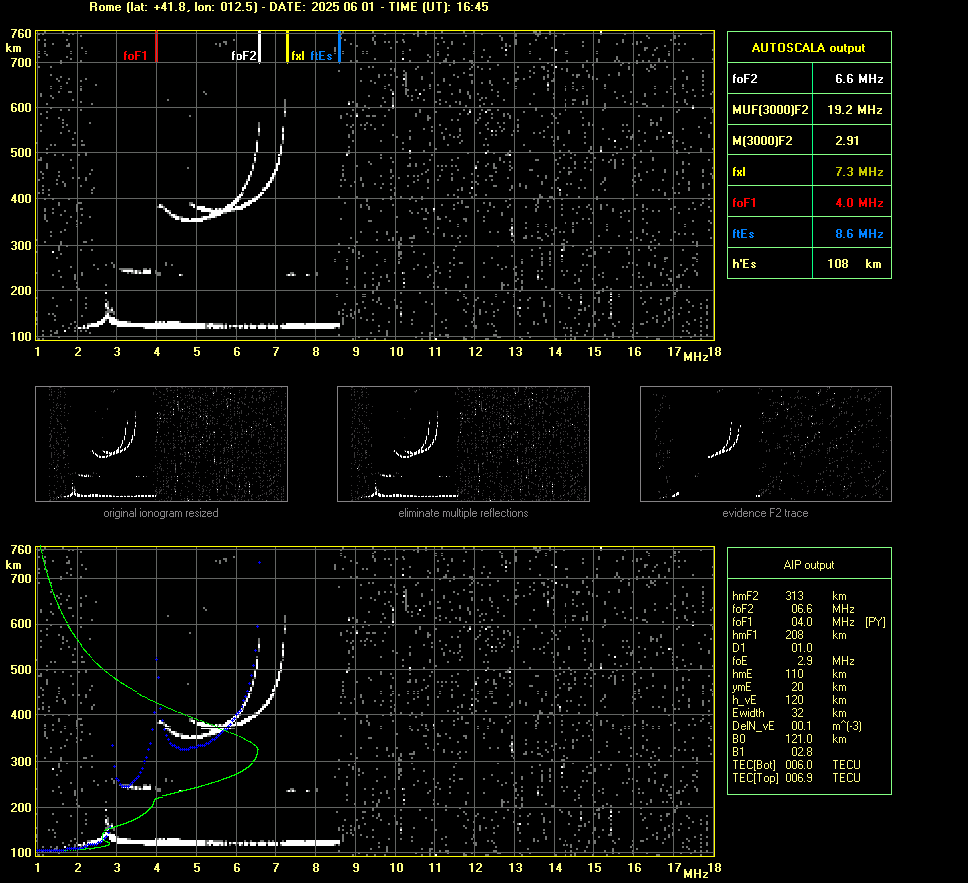Click the [PY] tag next to foF1
The height and width of the screenshot is (883, 968).
(875, 622)
